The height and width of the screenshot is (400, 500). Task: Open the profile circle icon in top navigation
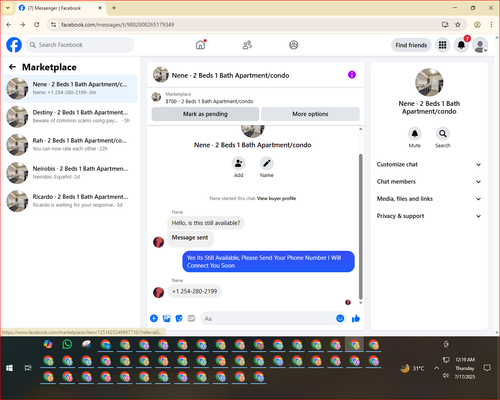tap(294, 45)
